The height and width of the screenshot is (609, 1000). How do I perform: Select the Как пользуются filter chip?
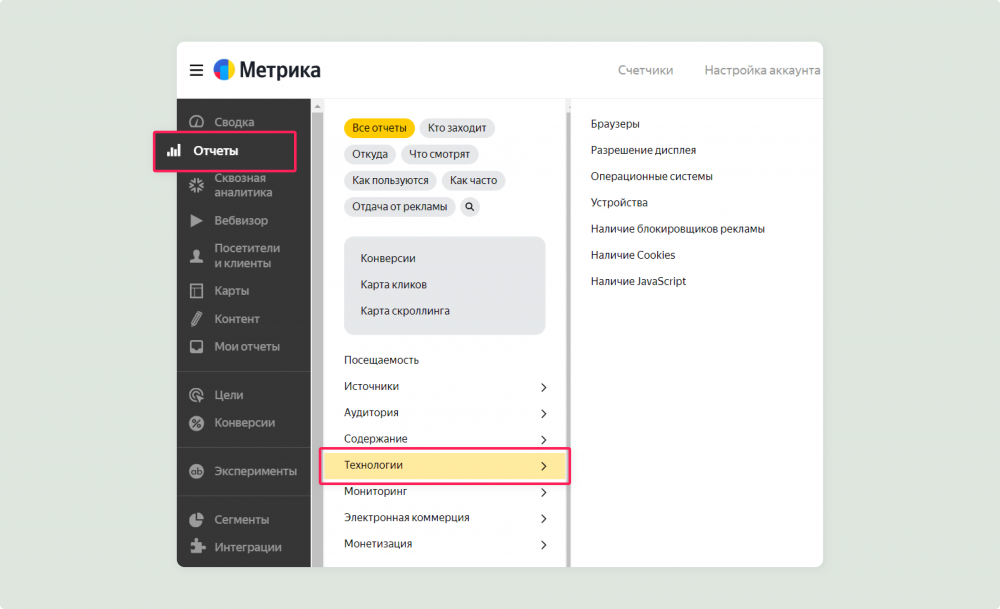(x=390, y=180)
